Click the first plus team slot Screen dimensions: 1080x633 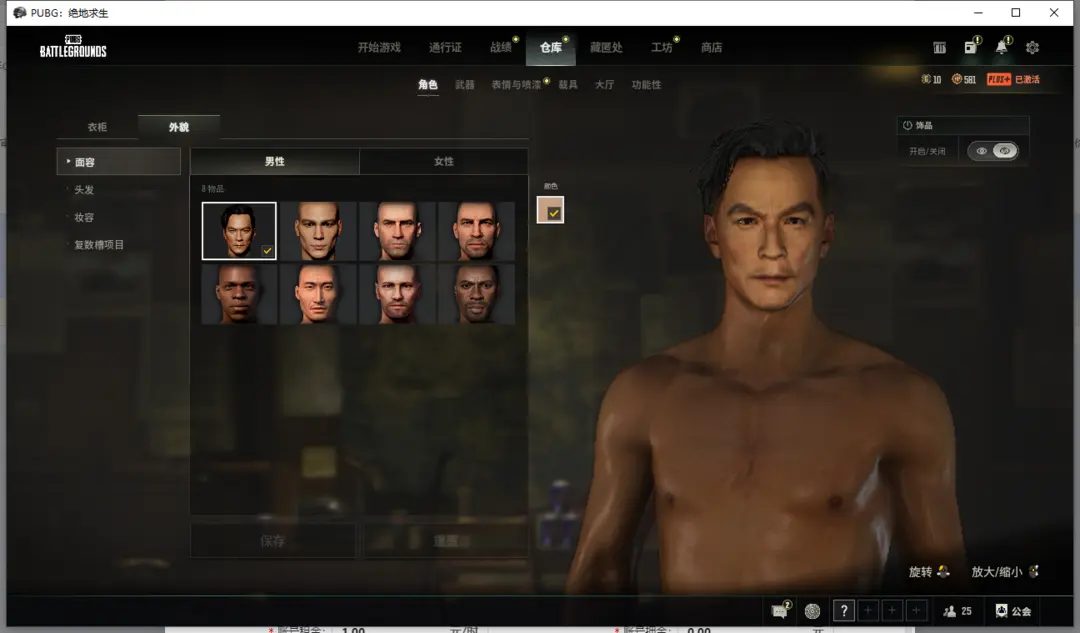[868, 610]
